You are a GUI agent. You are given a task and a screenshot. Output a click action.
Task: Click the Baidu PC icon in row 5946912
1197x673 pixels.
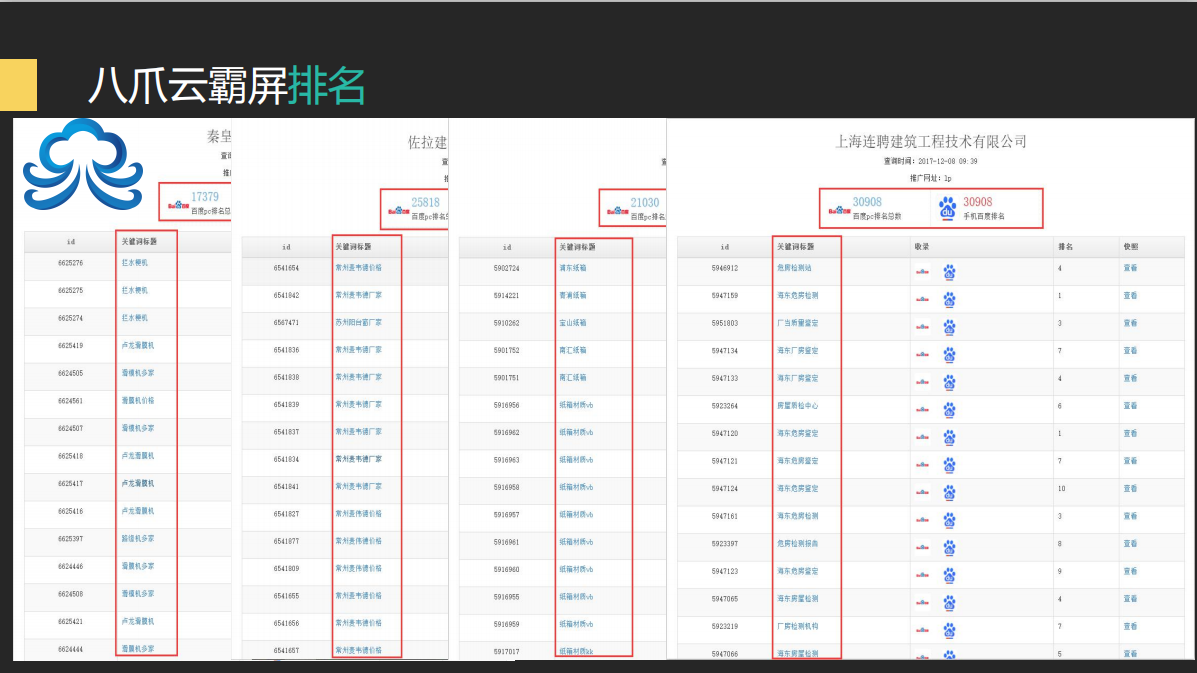pyautogui.click(x=922, y=272)
